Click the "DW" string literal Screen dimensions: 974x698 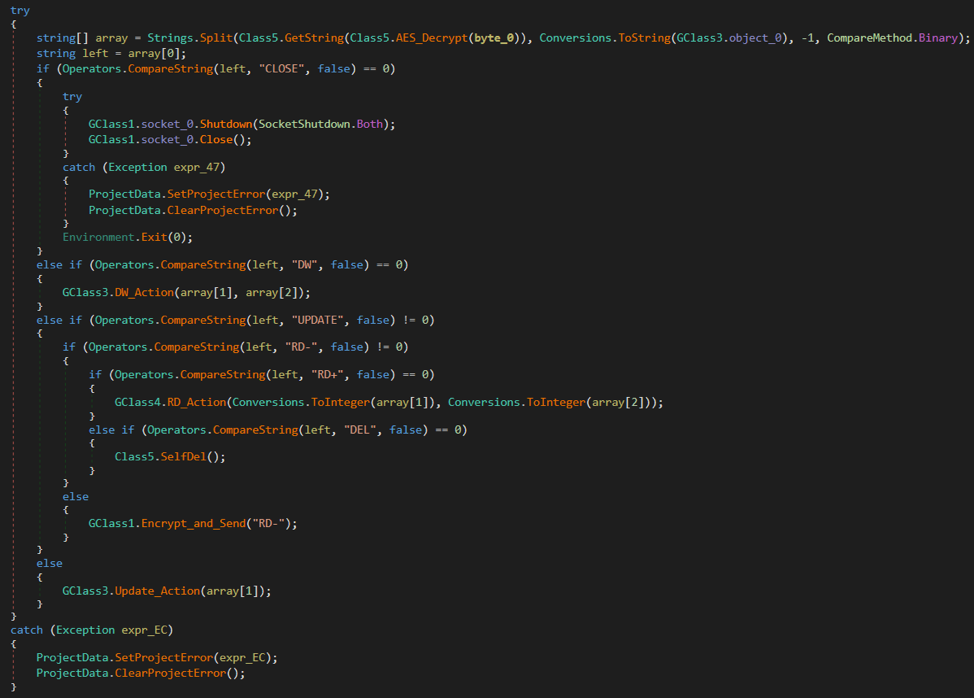pos(304,265)
